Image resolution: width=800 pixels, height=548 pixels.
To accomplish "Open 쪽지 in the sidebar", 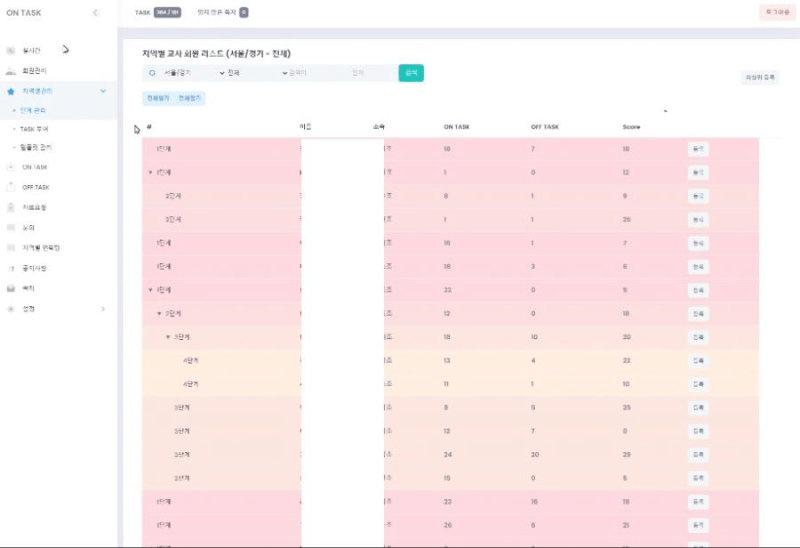I will tap(28, 288).
